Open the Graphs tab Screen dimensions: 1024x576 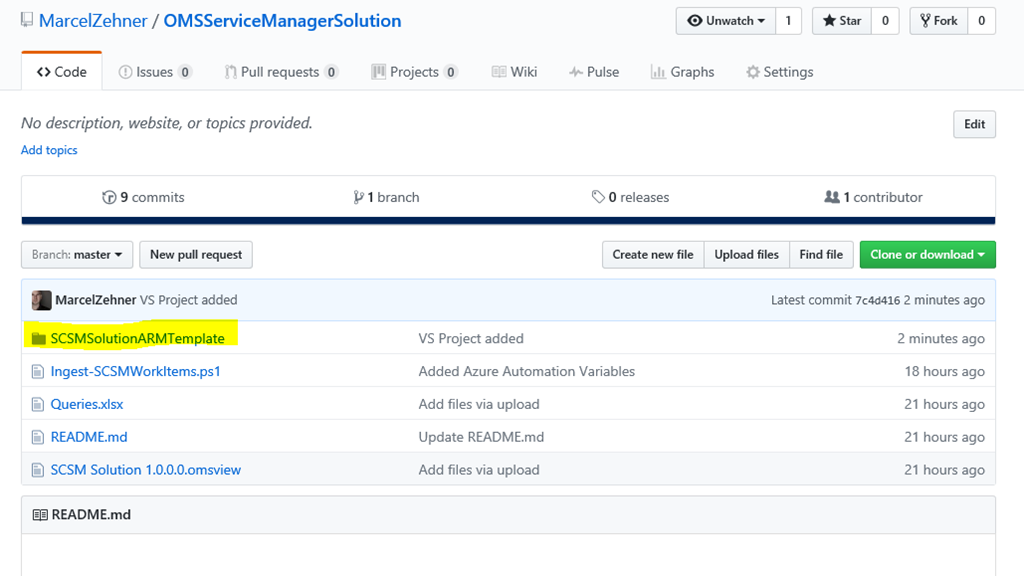(682, 72)
